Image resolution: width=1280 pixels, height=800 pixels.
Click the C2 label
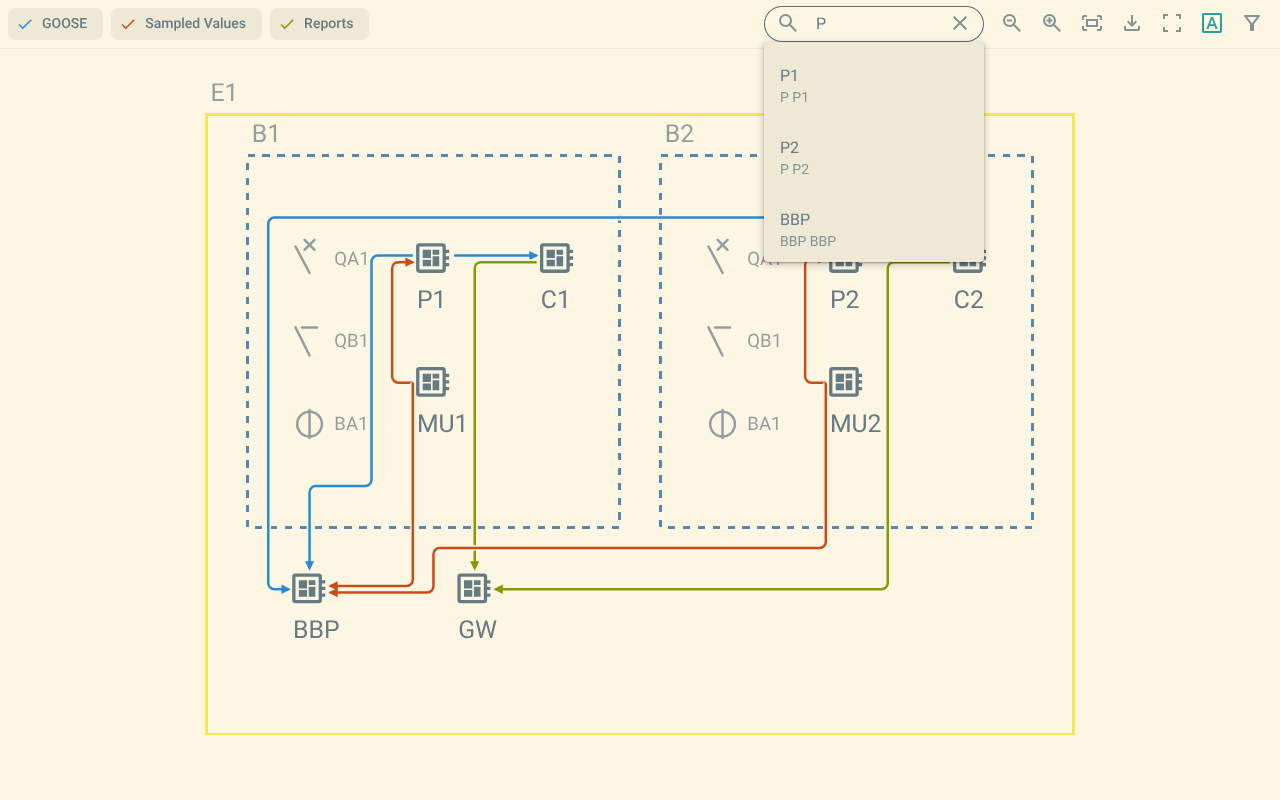pyautogui.click(x=969, y=300)
